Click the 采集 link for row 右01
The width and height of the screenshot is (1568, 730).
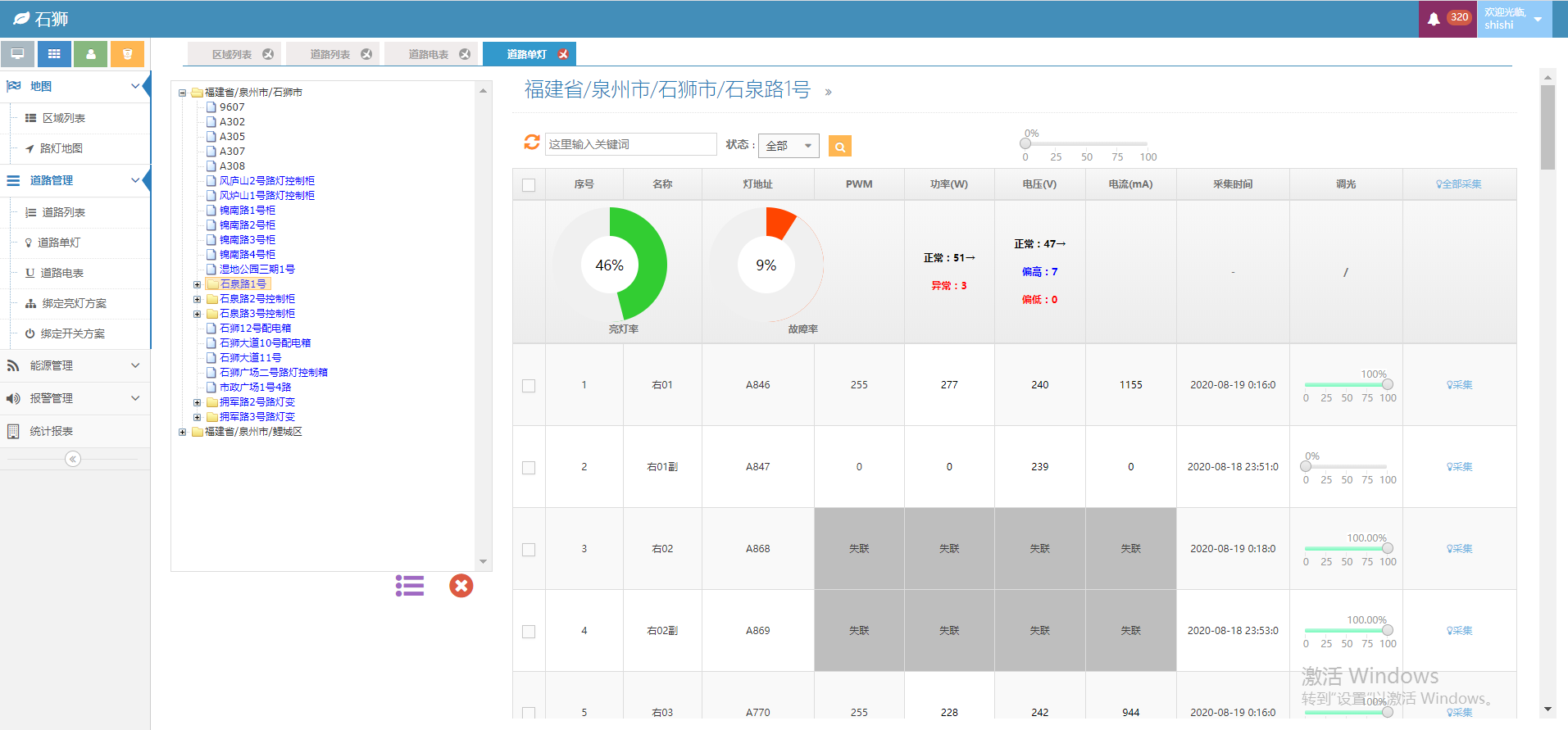coord(1460,385)
